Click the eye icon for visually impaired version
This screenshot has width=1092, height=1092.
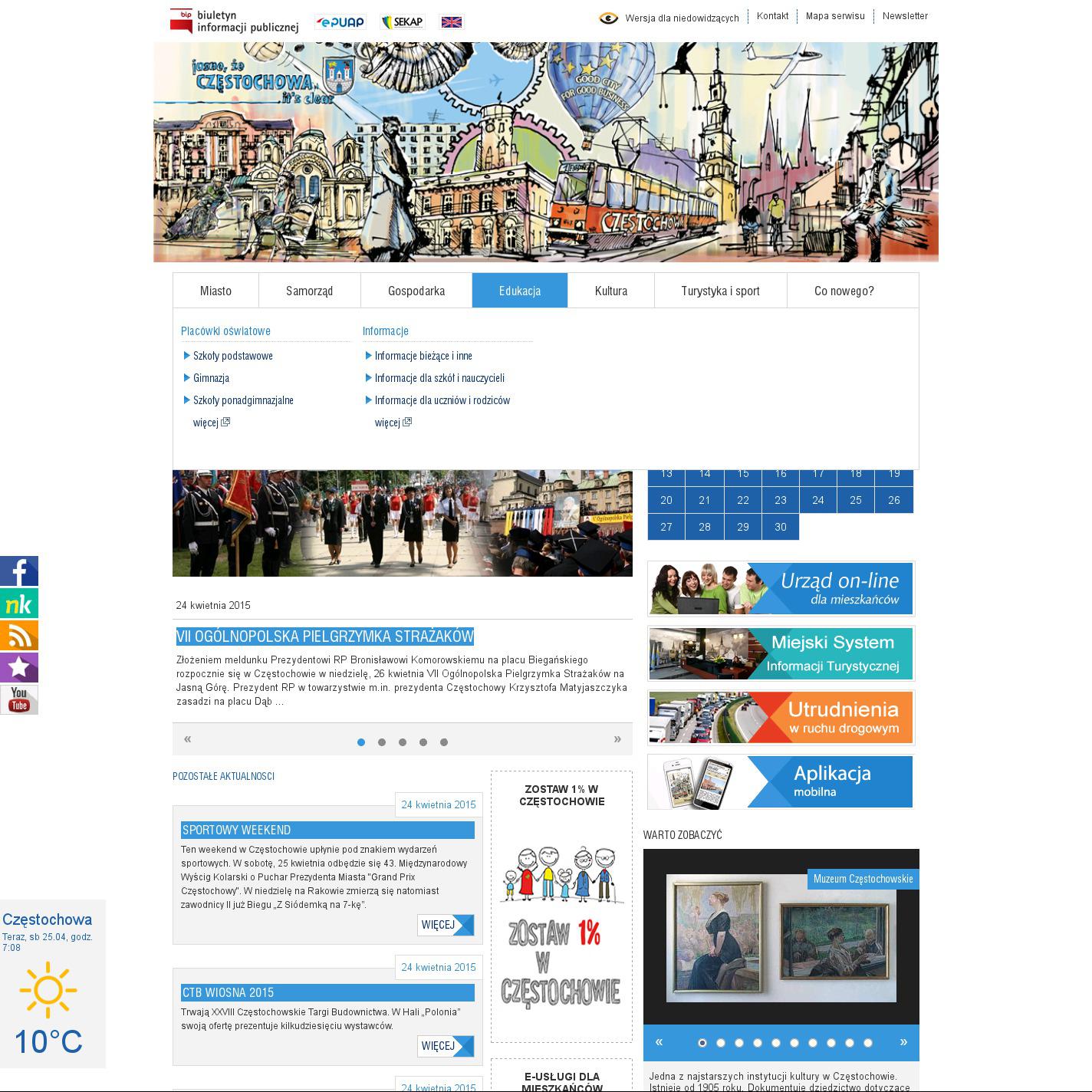pyautogui.click(x=609, y=18)
